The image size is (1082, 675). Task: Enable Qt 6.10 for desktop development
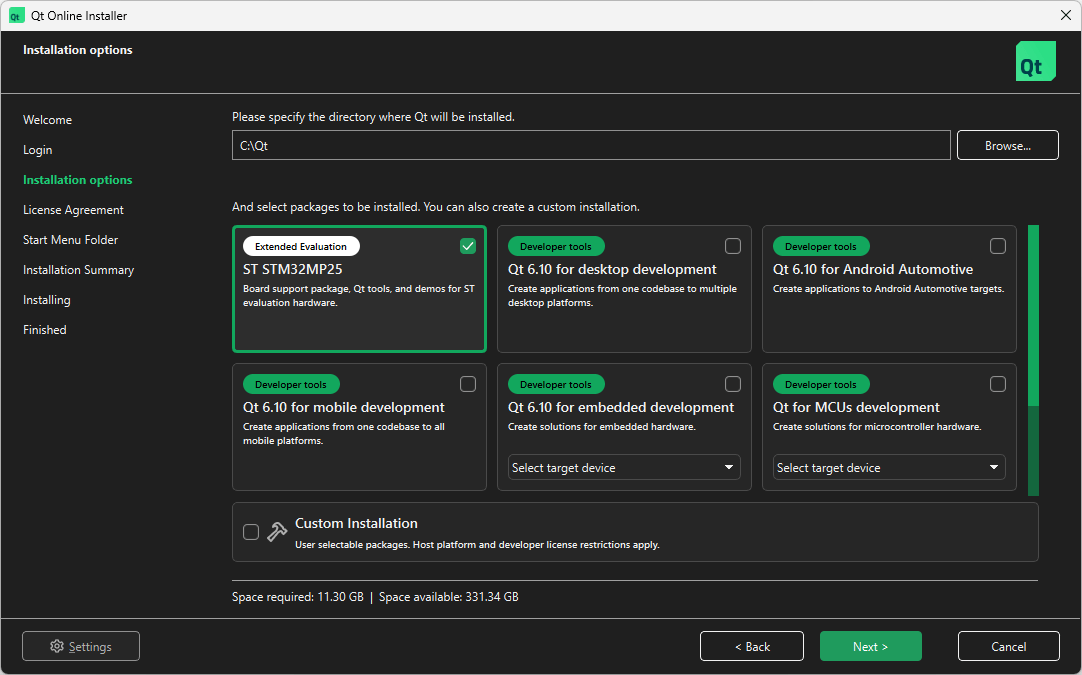click(733, 245)
